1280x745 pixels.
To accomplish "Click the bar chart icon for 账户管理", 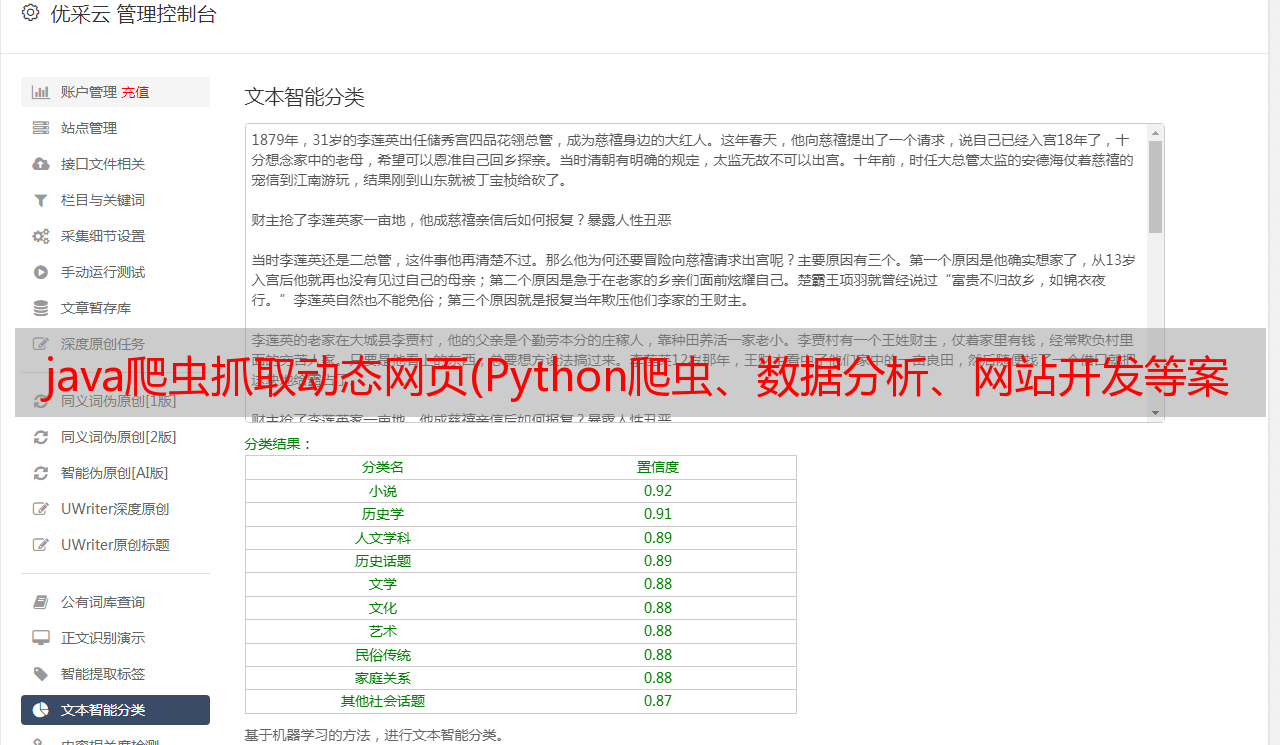I will pyautogui.click(x=41, y=92).
